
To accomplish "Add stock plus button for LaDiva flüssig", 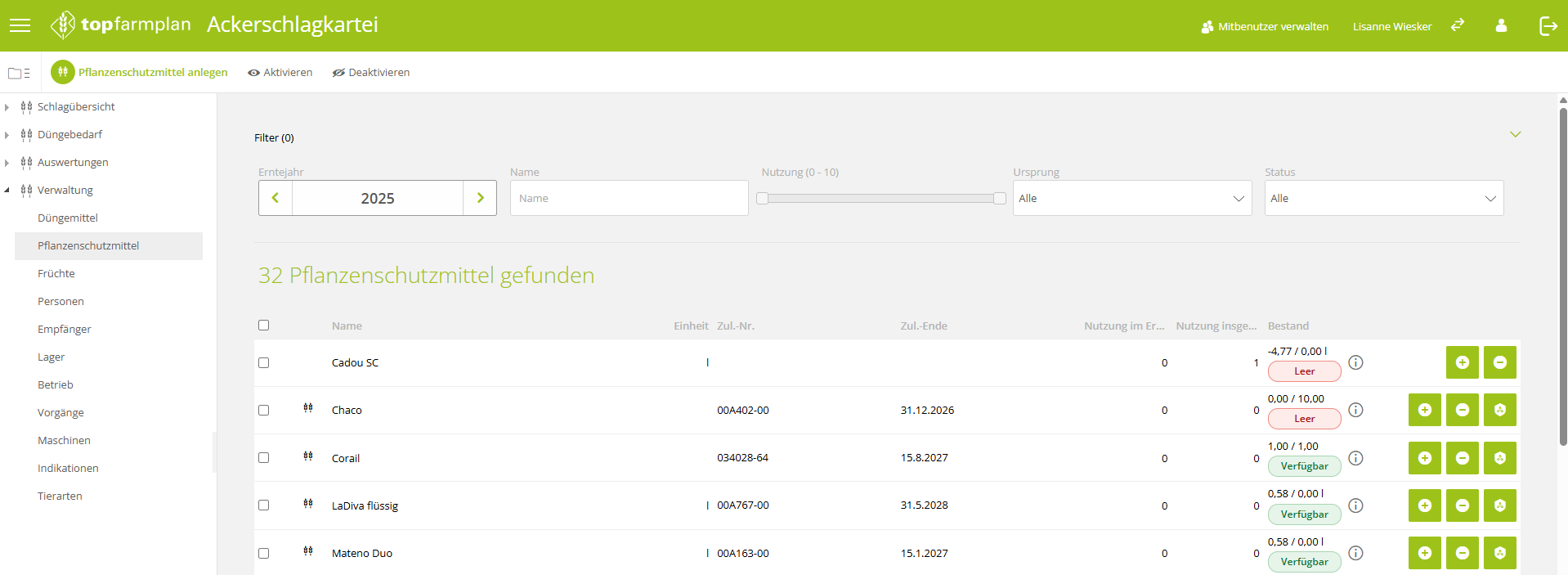I will (x=1425, y=505).
